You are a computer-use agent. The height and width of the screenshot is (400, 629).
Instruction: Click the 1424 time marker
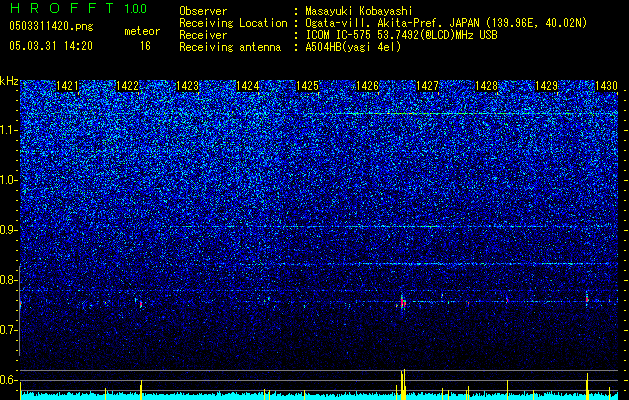(x=248, y=85)
